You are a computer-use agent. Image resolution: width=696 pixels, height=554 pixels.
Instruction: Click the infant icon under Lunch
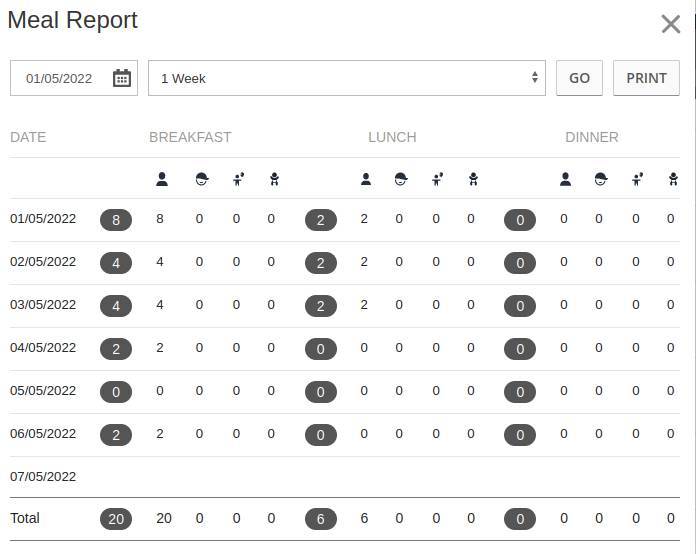coord(473,179)
